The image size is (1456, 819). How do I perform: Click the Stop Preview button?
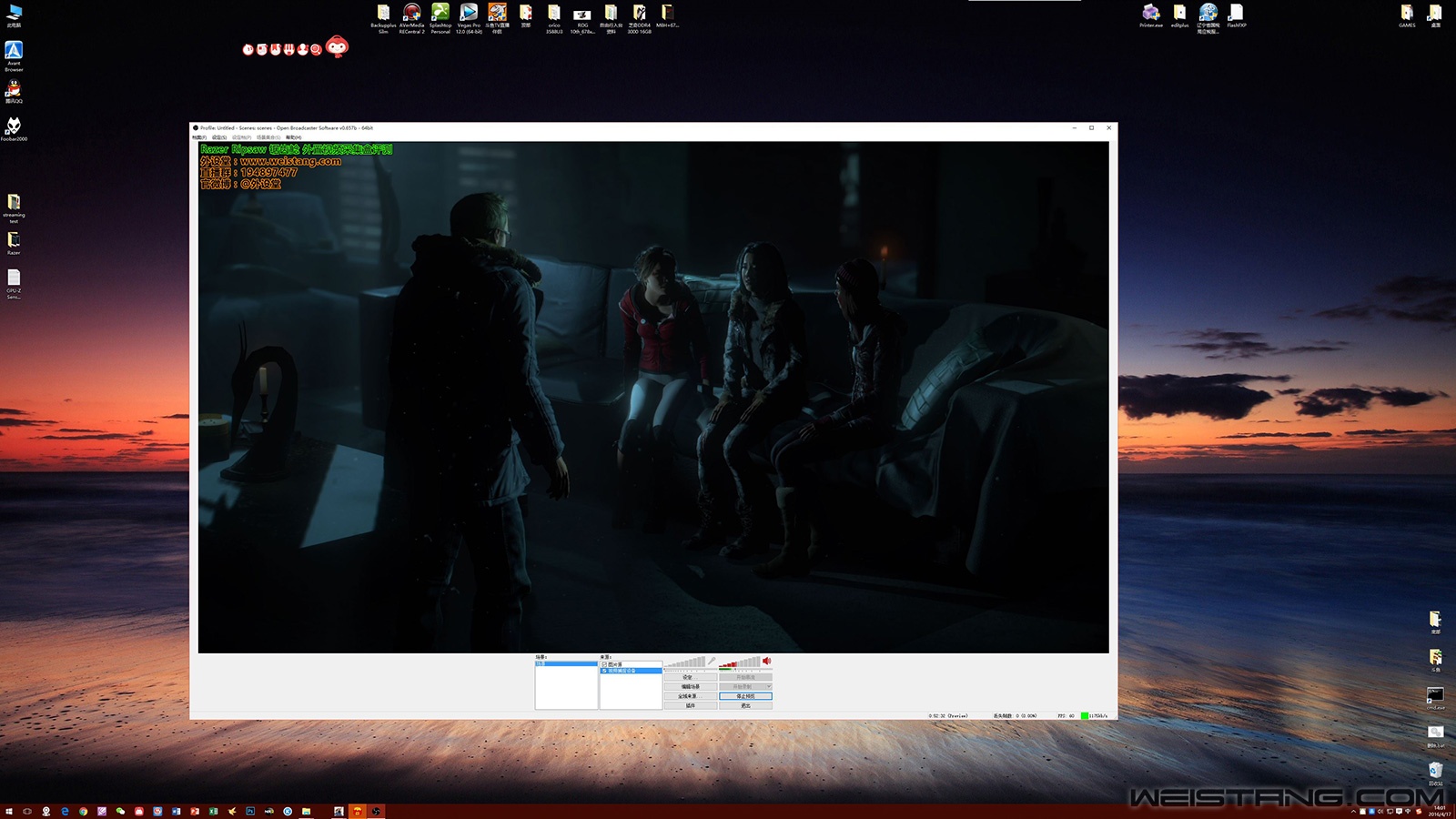(x=745, y=696)
